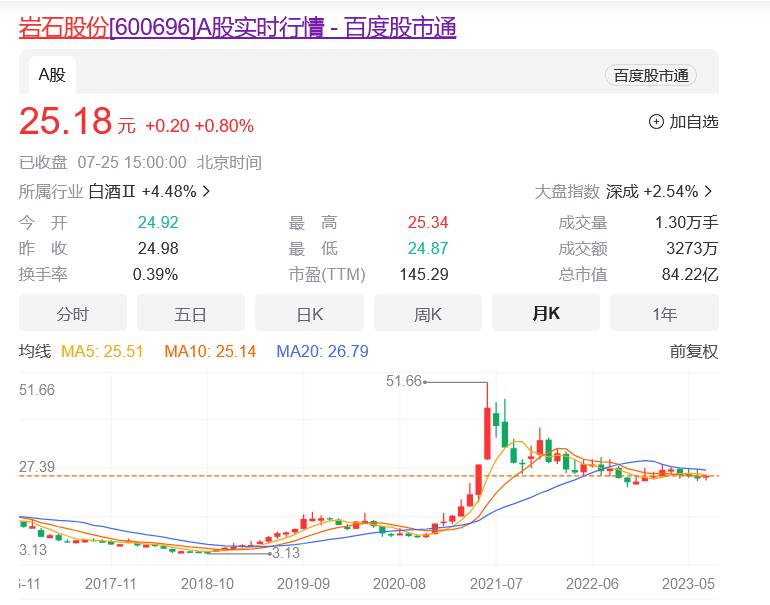Click the 3.13 low price marker on chart
The height and width of the screenshot is (605, 770).
[286, 553]
